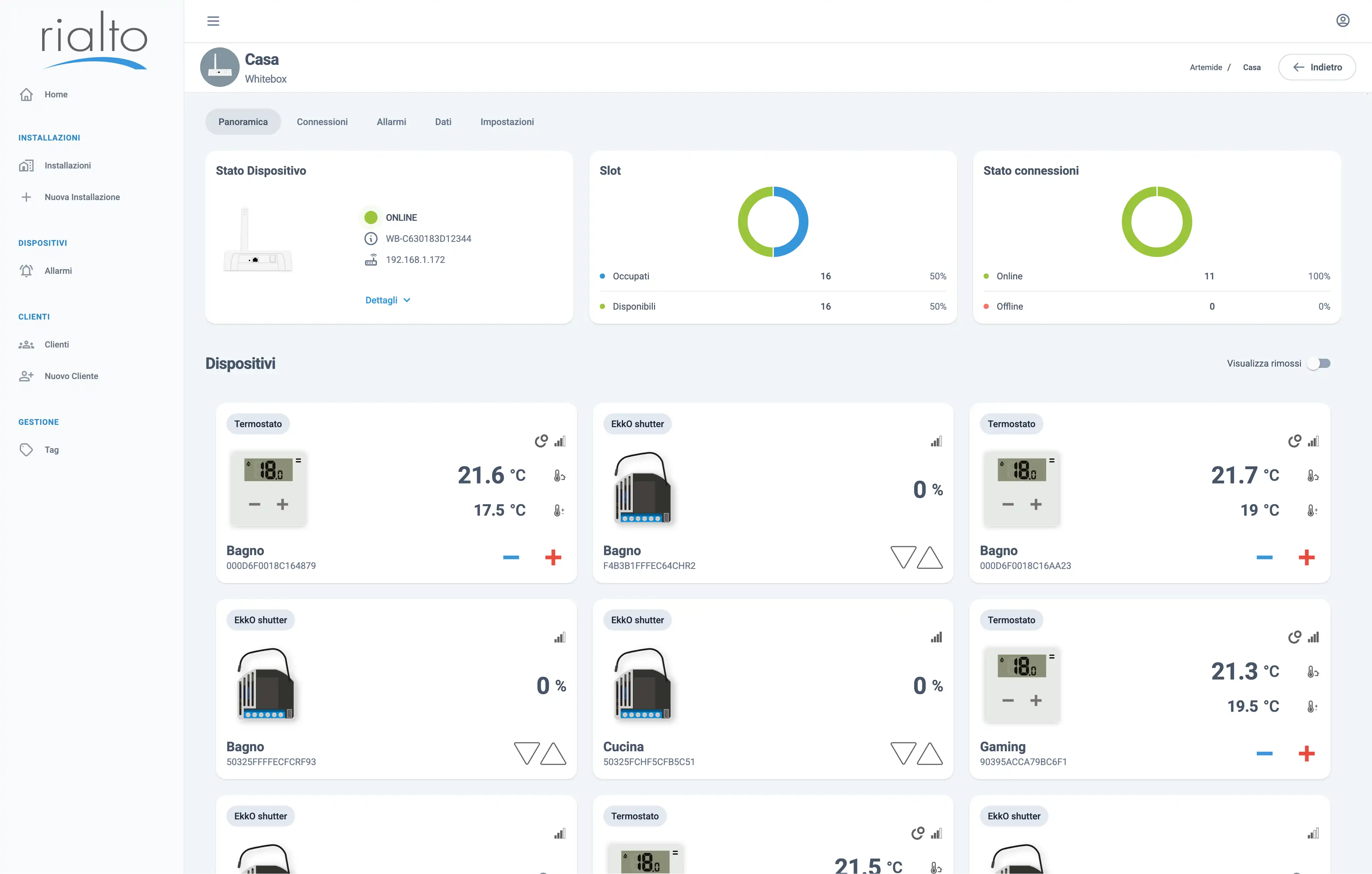Viewport: 1372px width, 874px height.
Task: Lower the Cucina shutter
Action: (x=903, y=753)
